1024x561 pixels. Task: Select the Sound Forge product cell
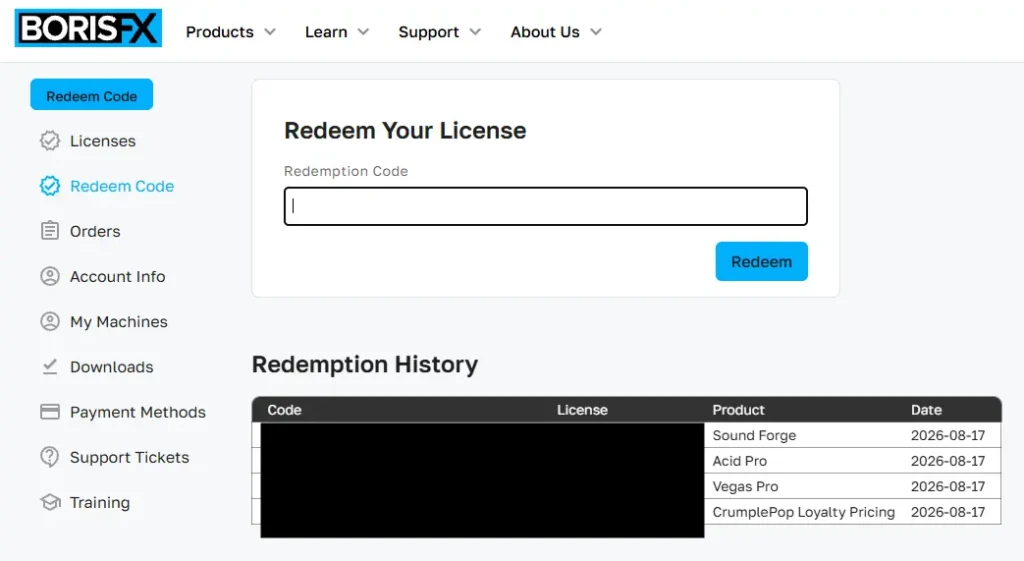pyautogui.click(x=754, y=436)
